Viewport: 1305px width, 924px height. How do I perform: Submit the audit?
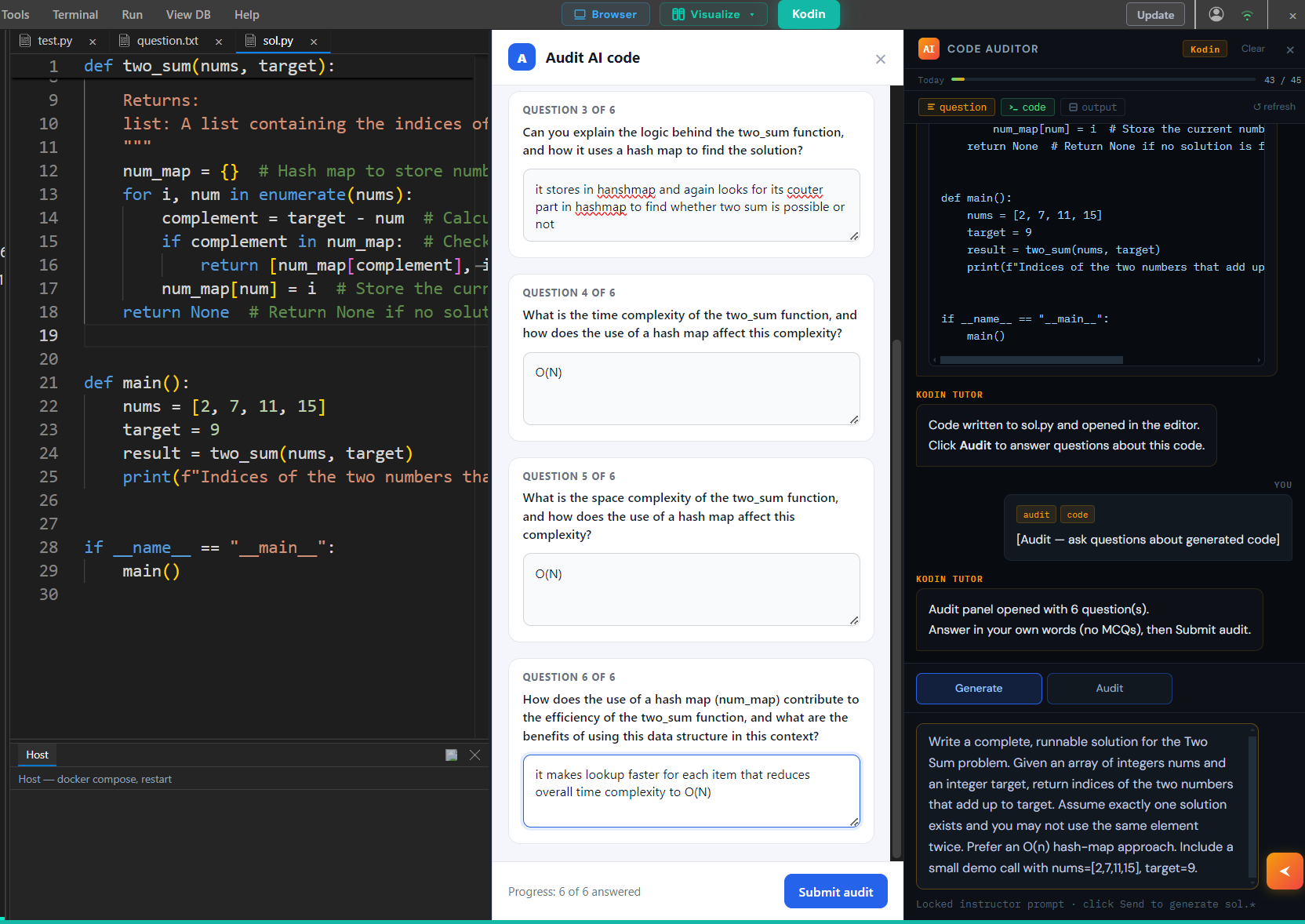click(x=835, y=892)
